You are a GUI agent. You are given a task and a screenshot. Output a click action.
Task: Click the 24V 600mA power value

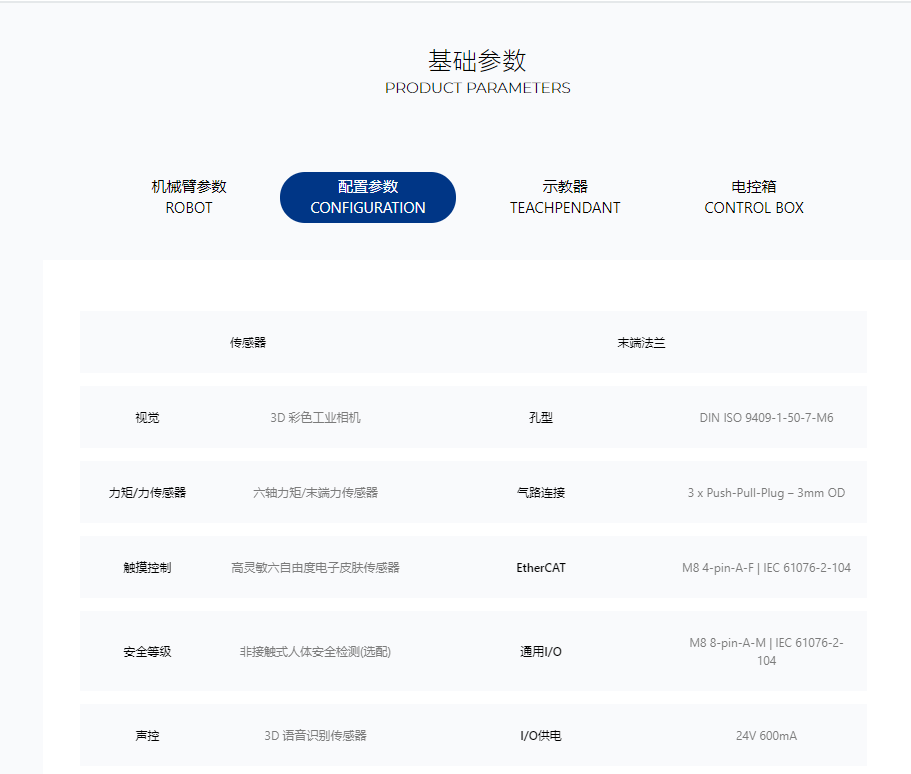pos(766,736)
